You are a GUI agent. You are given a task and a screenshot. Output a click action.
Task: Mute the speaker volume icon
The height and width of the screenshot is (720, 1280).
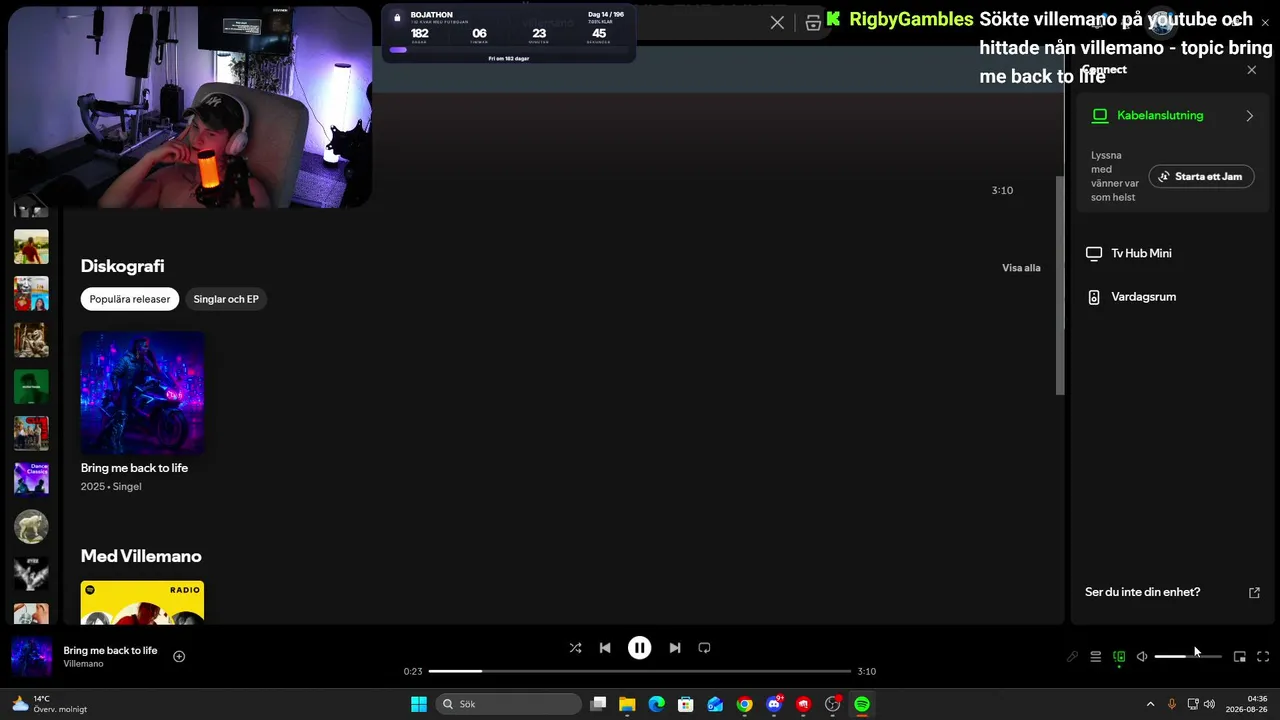click(1142, 657)
